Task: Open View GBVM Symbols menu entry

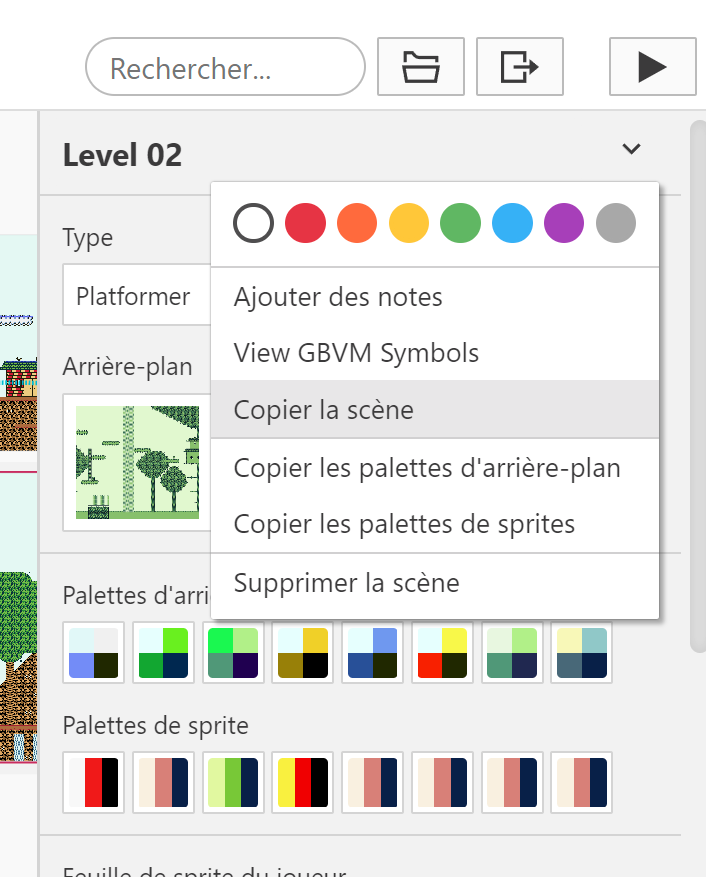Action: pos(356,353)
